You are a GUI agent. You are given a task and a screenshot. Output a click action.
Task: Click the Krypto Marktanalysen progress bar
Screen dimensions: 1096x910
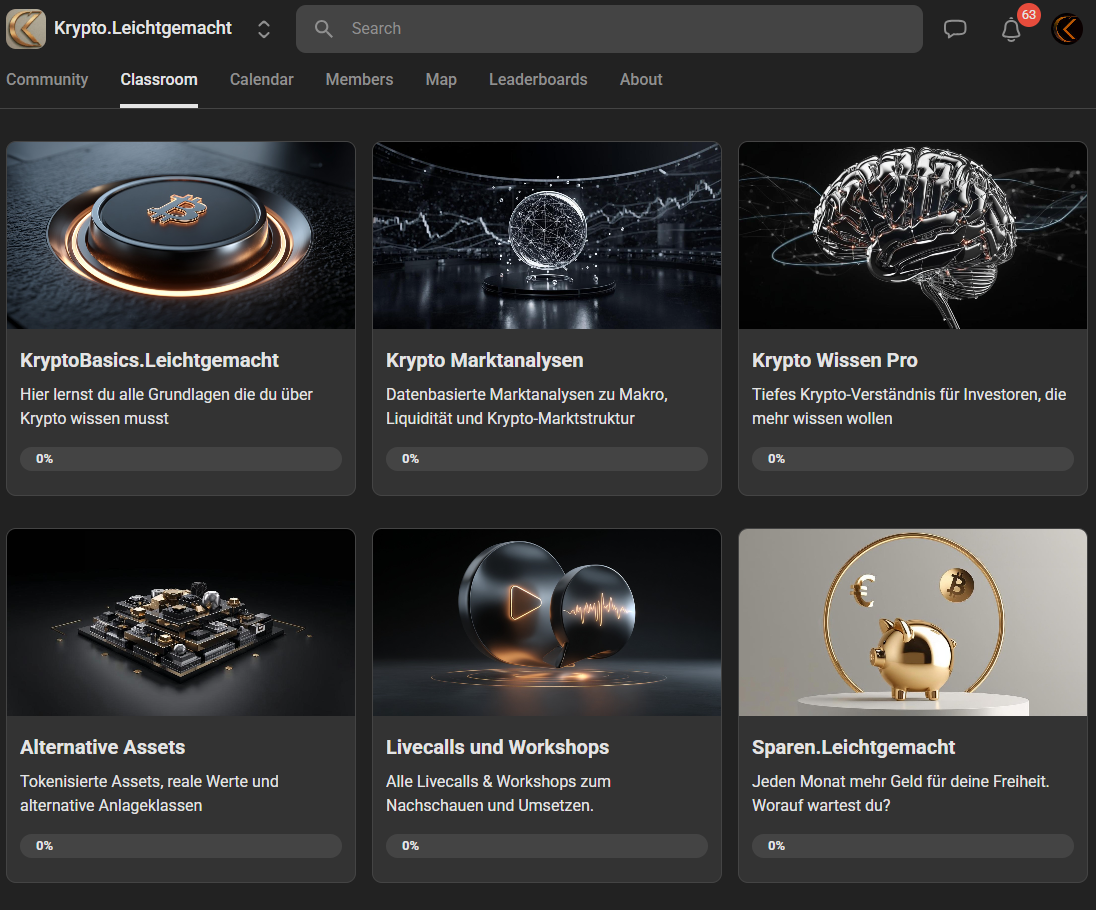point(547,459)
